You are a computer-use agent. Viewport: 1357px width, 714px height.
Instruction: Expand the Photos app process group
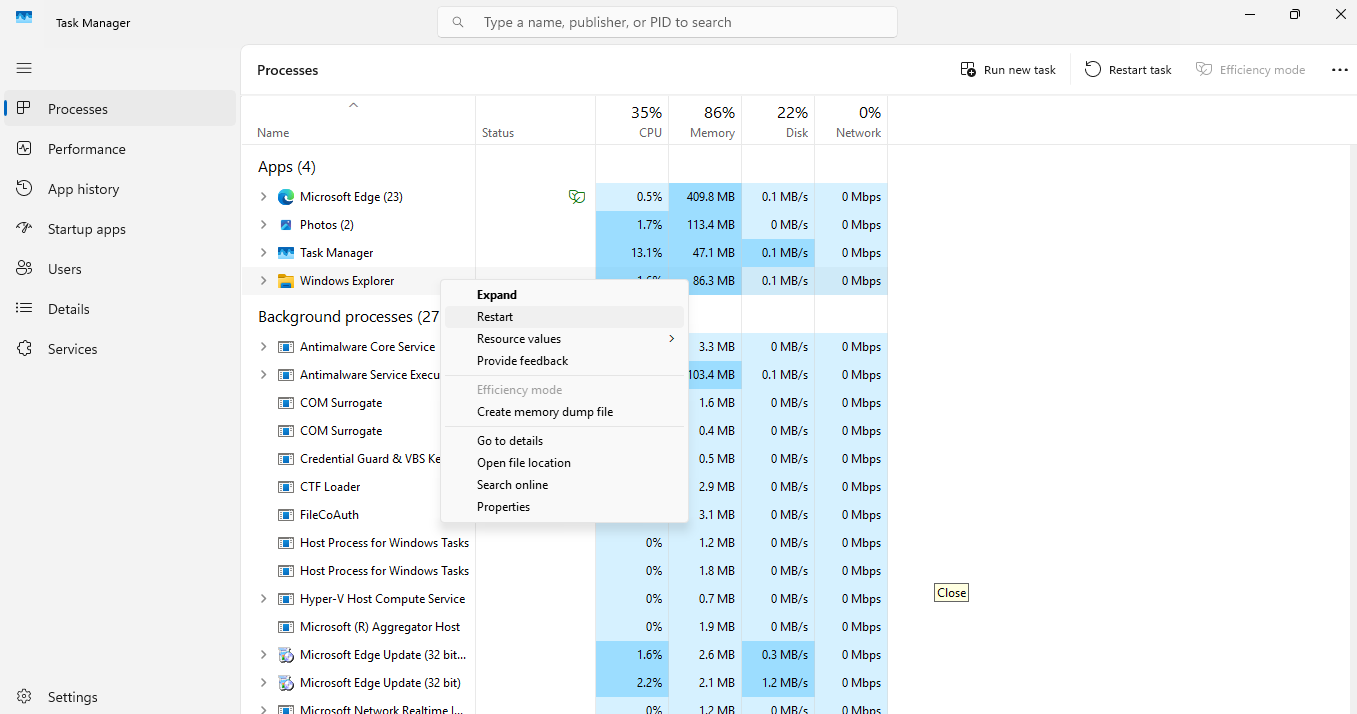pos(264,225)
